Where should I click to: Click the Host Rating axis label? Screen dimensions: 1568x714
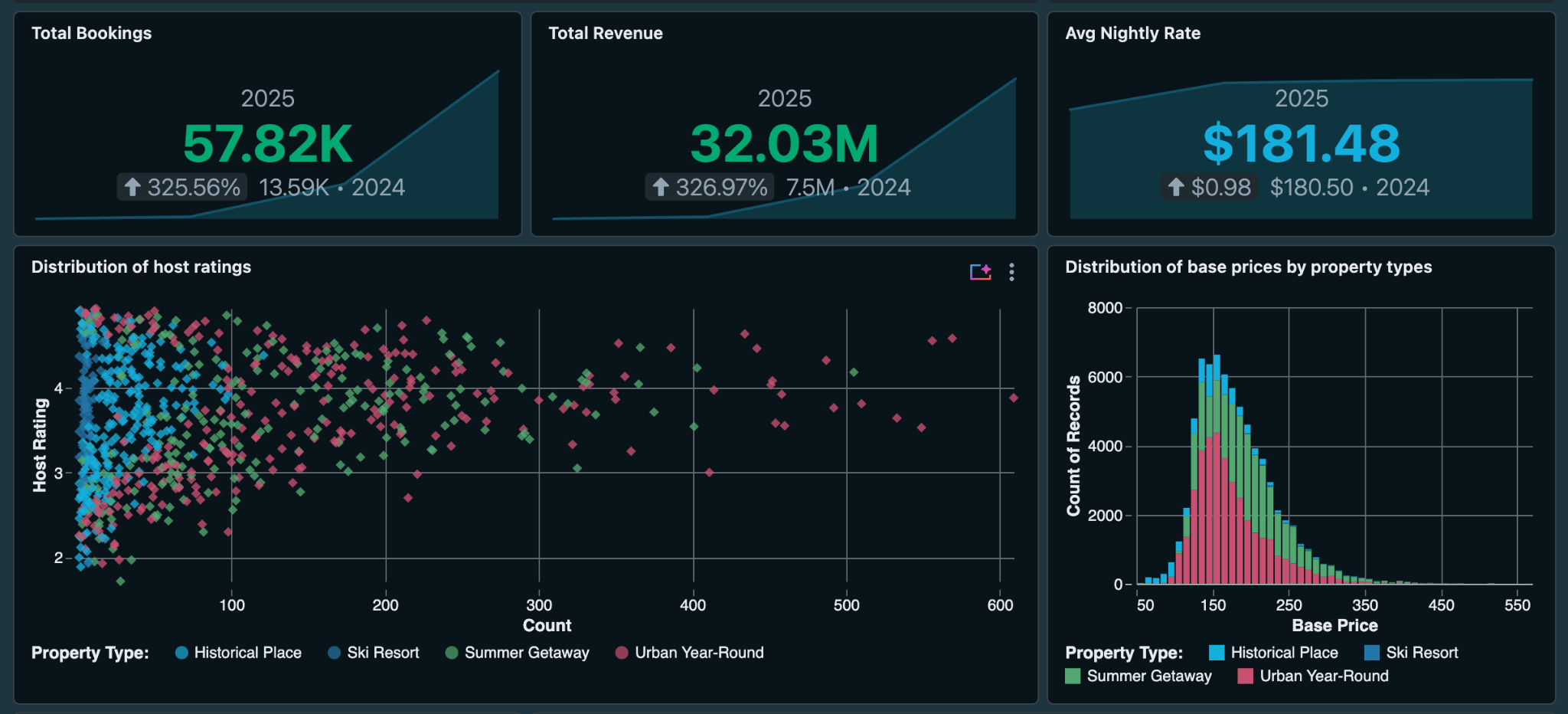coord(40,445)
